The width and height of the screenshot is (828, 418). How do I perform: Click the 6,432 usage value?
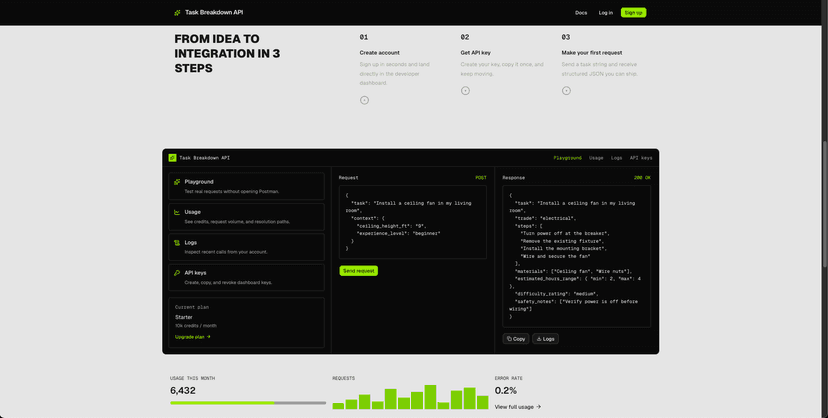click(x=183, y=391)
